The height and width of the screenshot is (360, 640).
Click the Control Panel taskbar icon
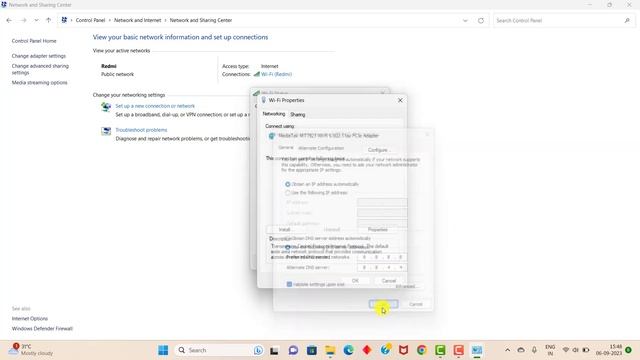tap(477, 350)
